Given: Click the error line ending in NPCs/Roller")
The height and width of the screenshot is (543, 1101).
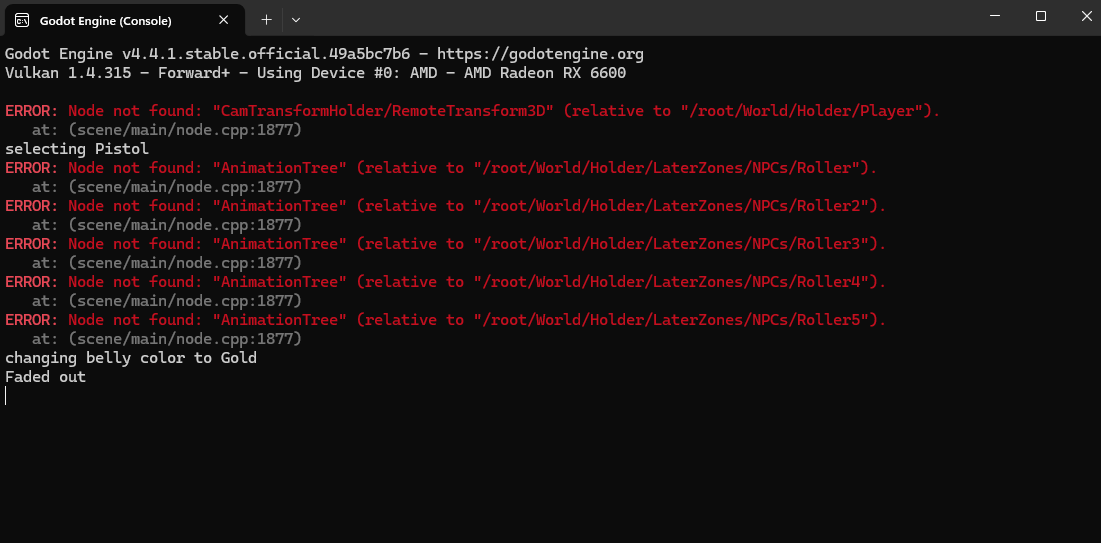Looking at the screenshot, I should click(441, 168).
